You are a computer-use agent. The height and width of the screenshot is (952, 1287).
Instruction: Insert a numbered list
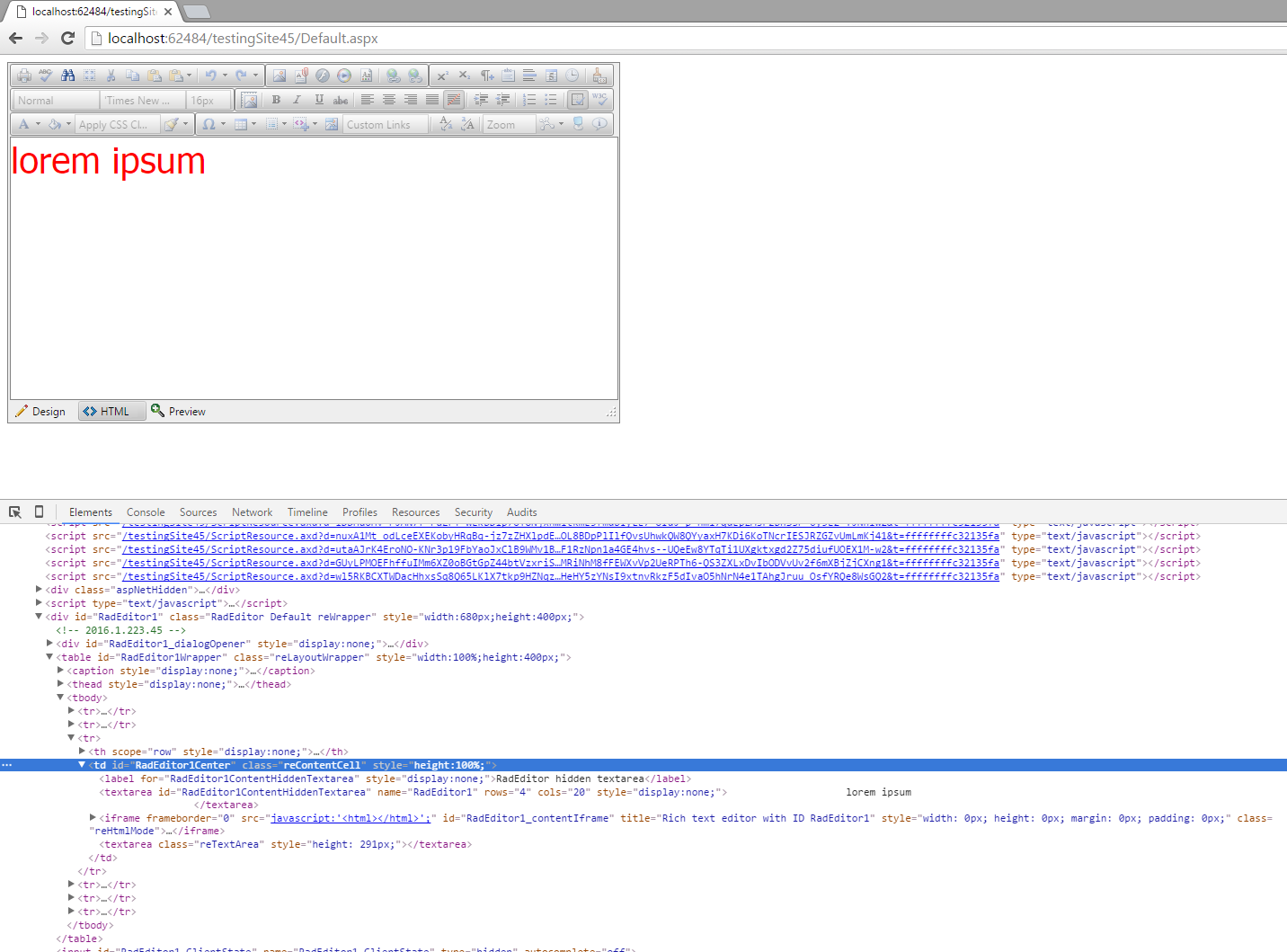click(x=529, y=100)
